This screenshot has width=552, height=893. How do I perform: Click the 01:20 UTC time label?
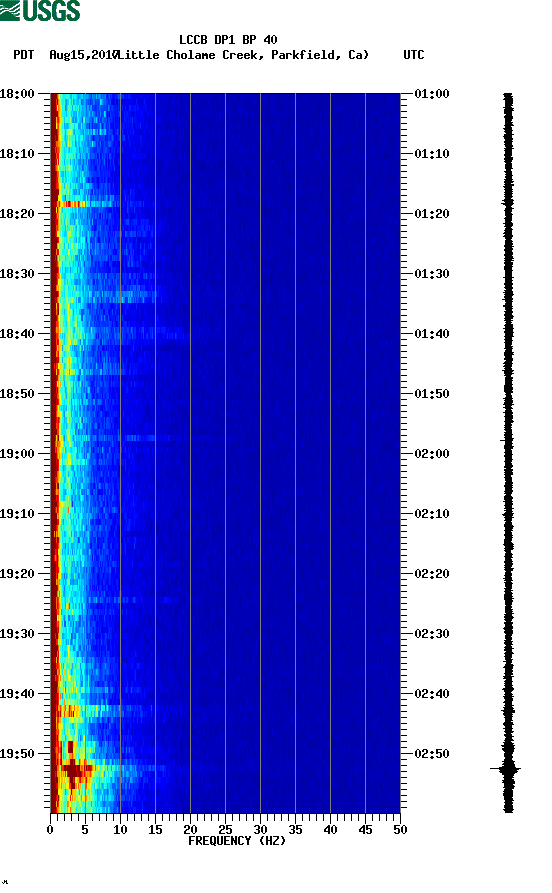pos(432,214)
